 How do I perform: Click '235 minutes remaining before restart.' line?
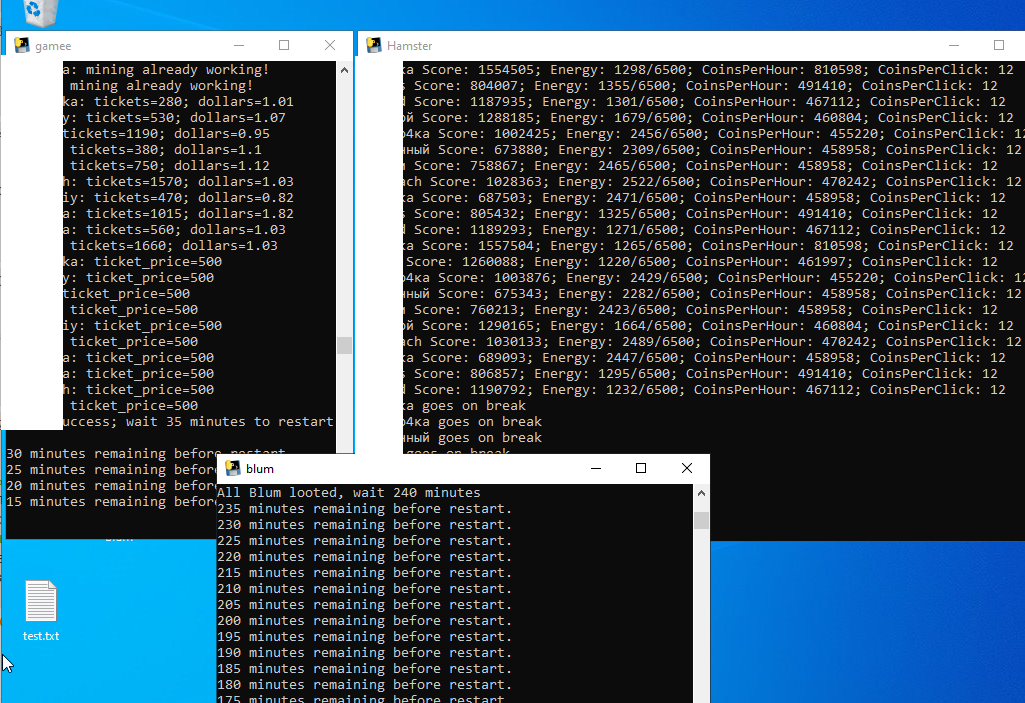365,509
